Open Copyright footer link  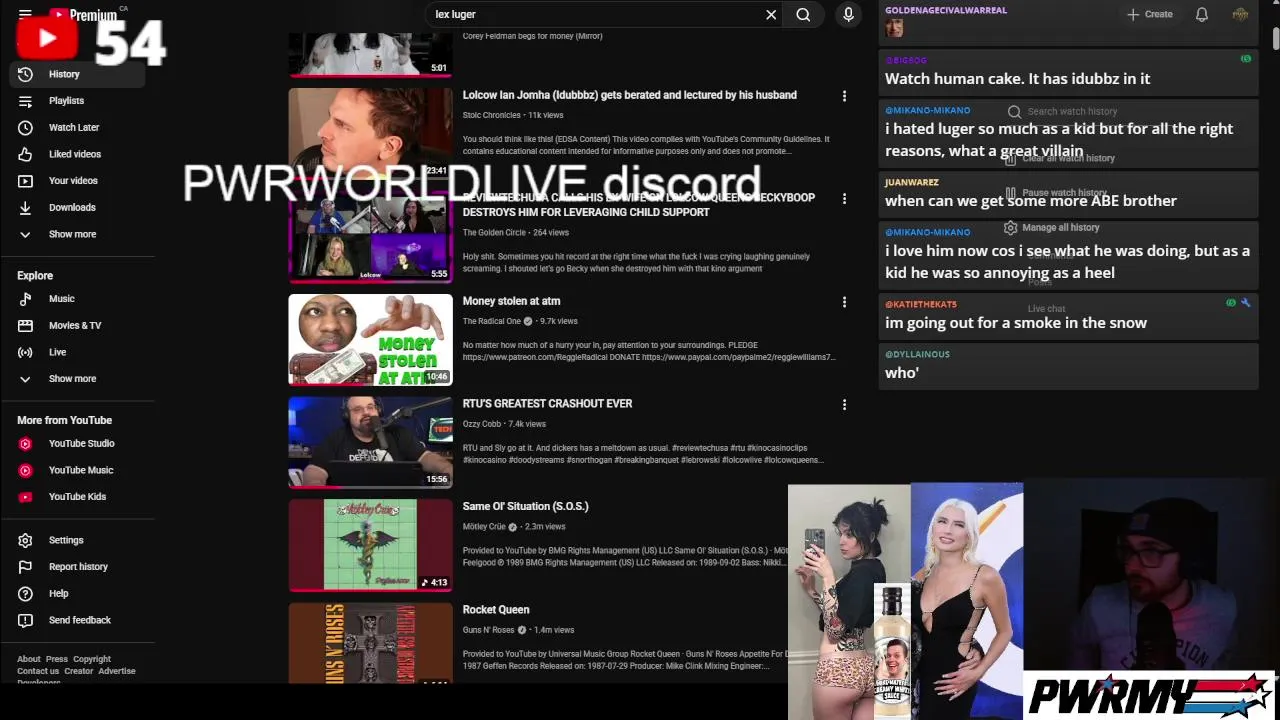[x=92, y=659]
